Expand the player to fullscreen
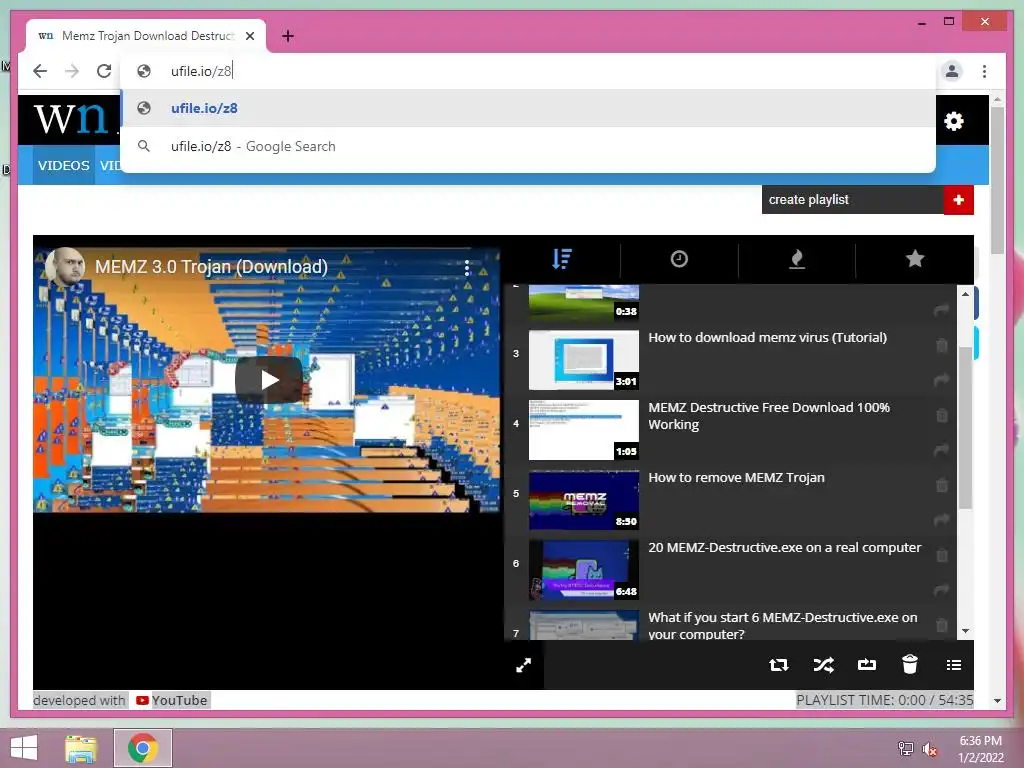The image size is (1024, 768). click(x=523, y=665)
